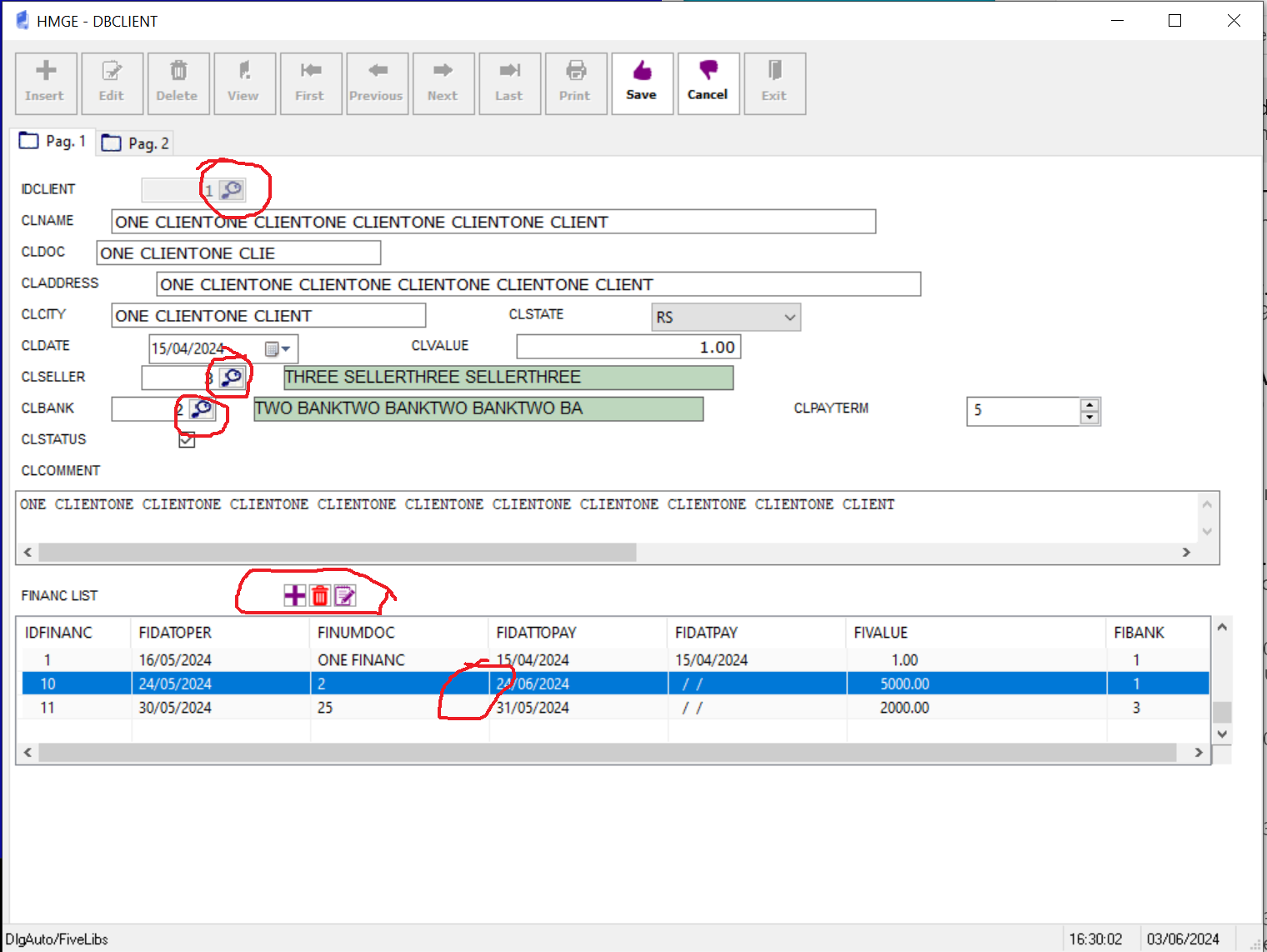
Task: Click the Cancel thumbs-down icon
Action: point(707,72)
